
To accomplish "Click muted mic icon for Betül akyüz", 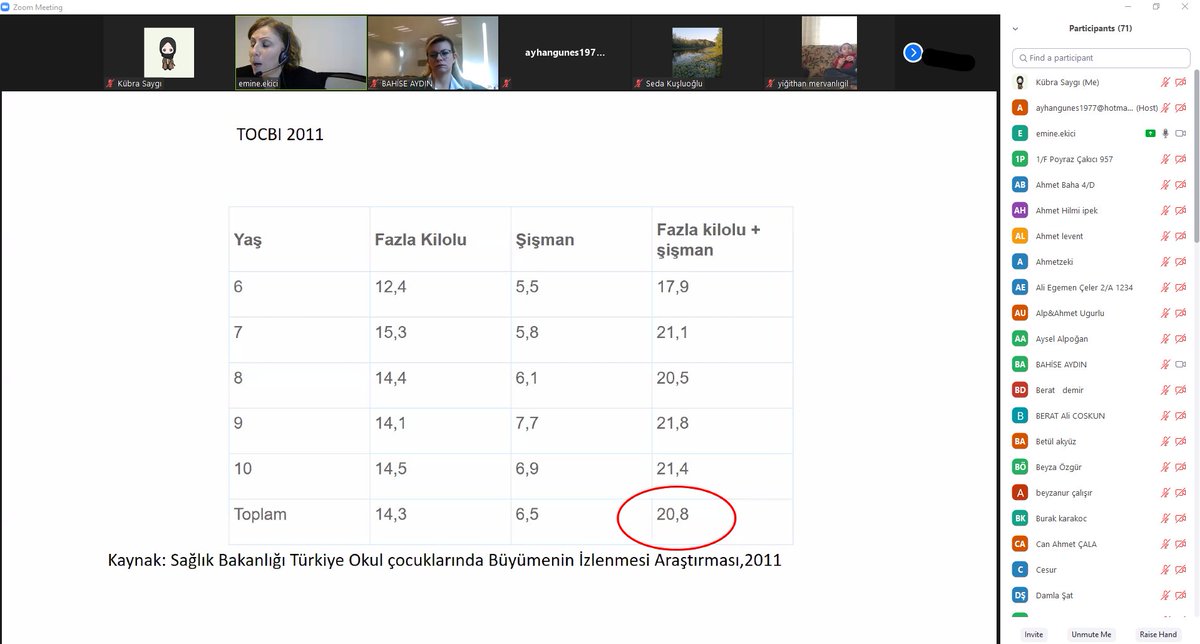I will point(1165,441).
